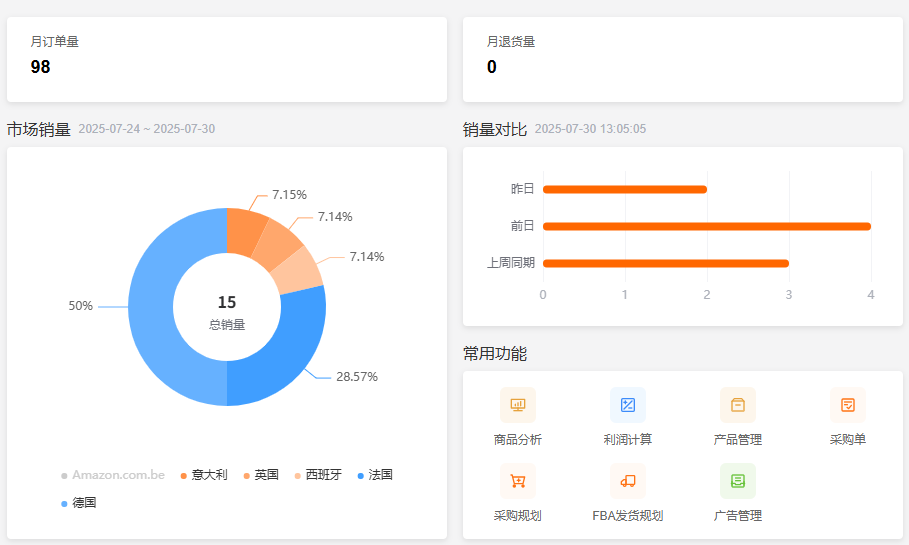Screen dimensions: 909x545
Task: Toggle the 法国 legend entry
Action: coord(375,475)
